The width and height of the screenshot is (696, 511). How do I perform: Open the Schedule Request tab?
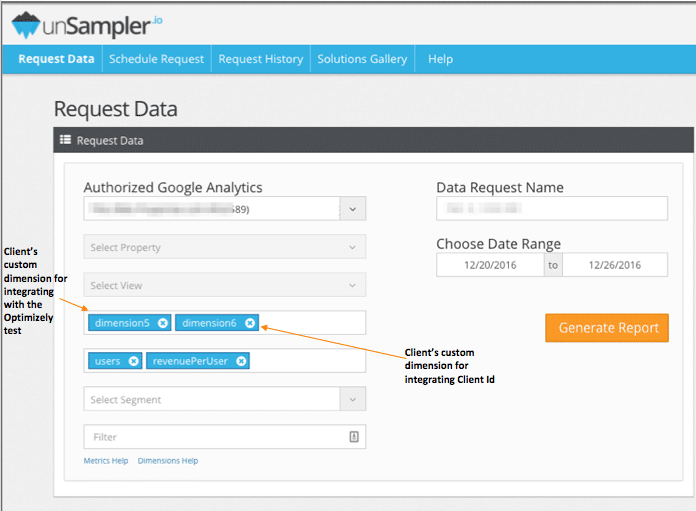156,59
